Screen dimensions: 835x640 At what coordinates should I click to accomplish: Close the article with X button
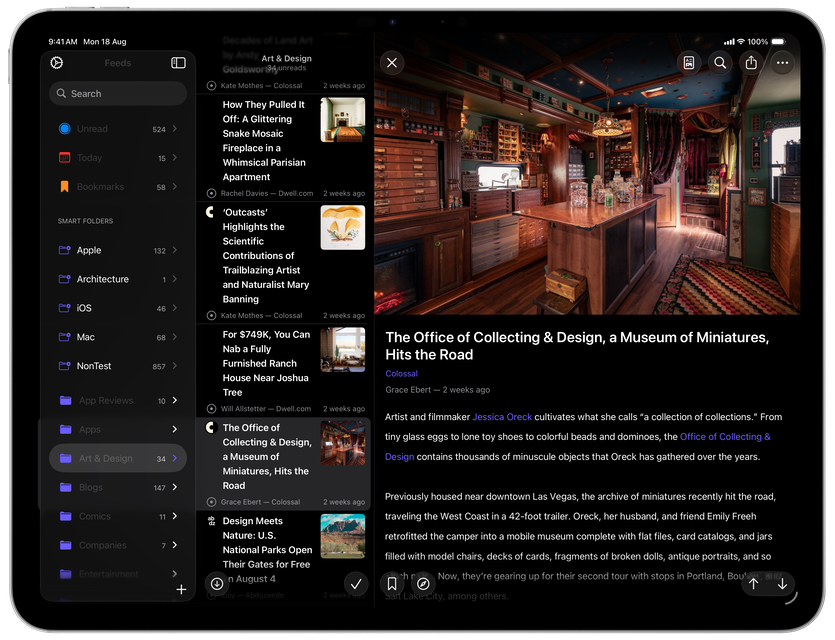[392, 63]
